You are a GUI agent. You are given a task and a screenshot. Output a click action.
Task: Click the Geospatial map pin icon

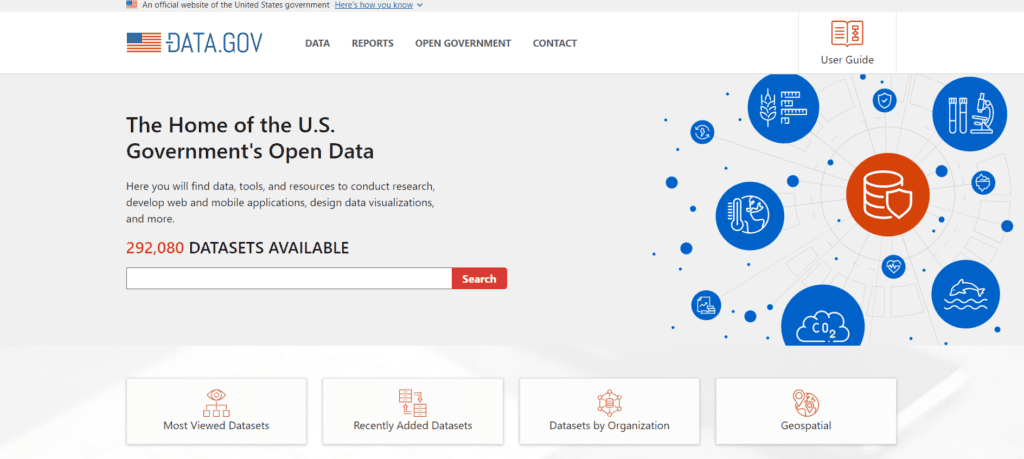[x=806, y=403]
